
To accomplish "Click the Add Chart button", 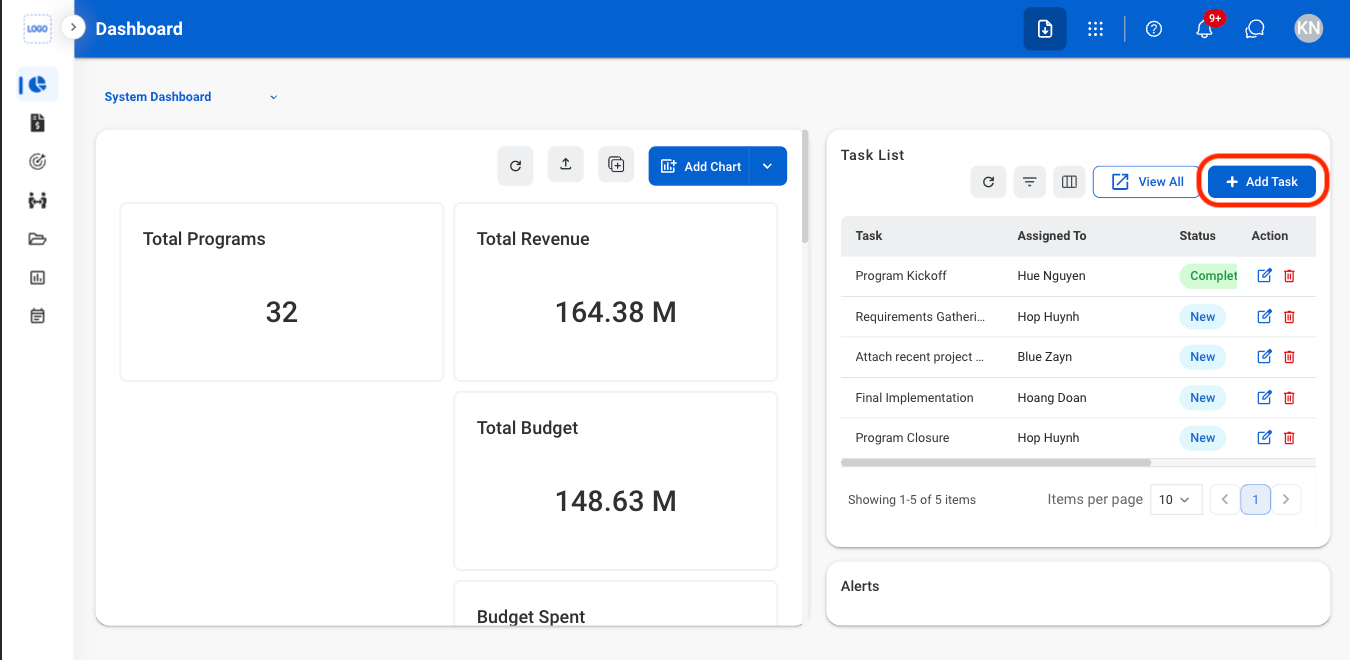I will [x=700, y=166].
